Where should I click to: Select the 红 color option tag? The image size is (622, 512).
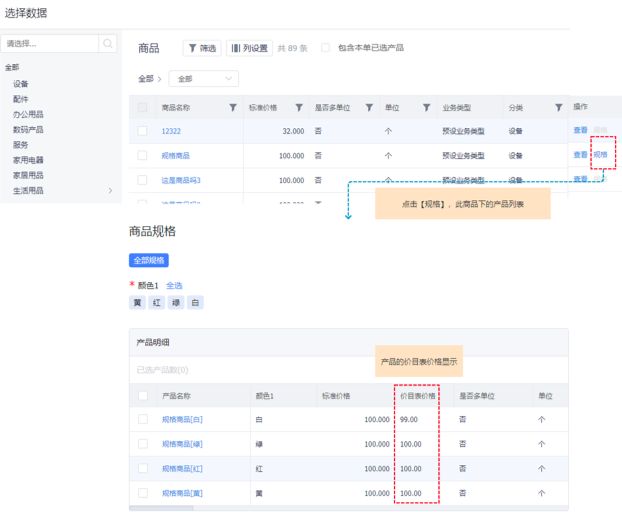[x=157, y=302]
